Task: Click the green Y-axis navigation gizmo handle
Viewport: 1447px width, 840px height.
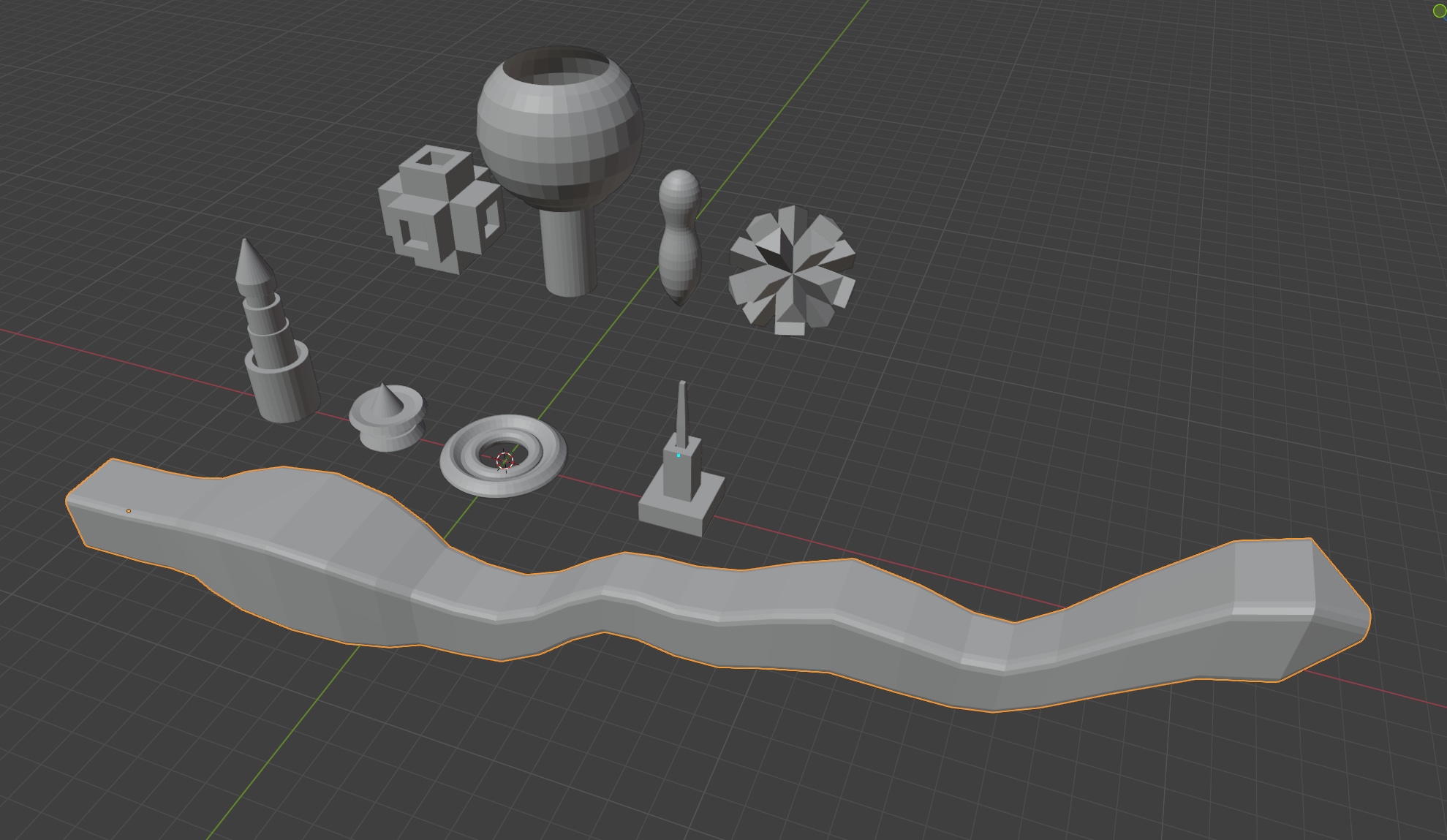Action: 1437,10
